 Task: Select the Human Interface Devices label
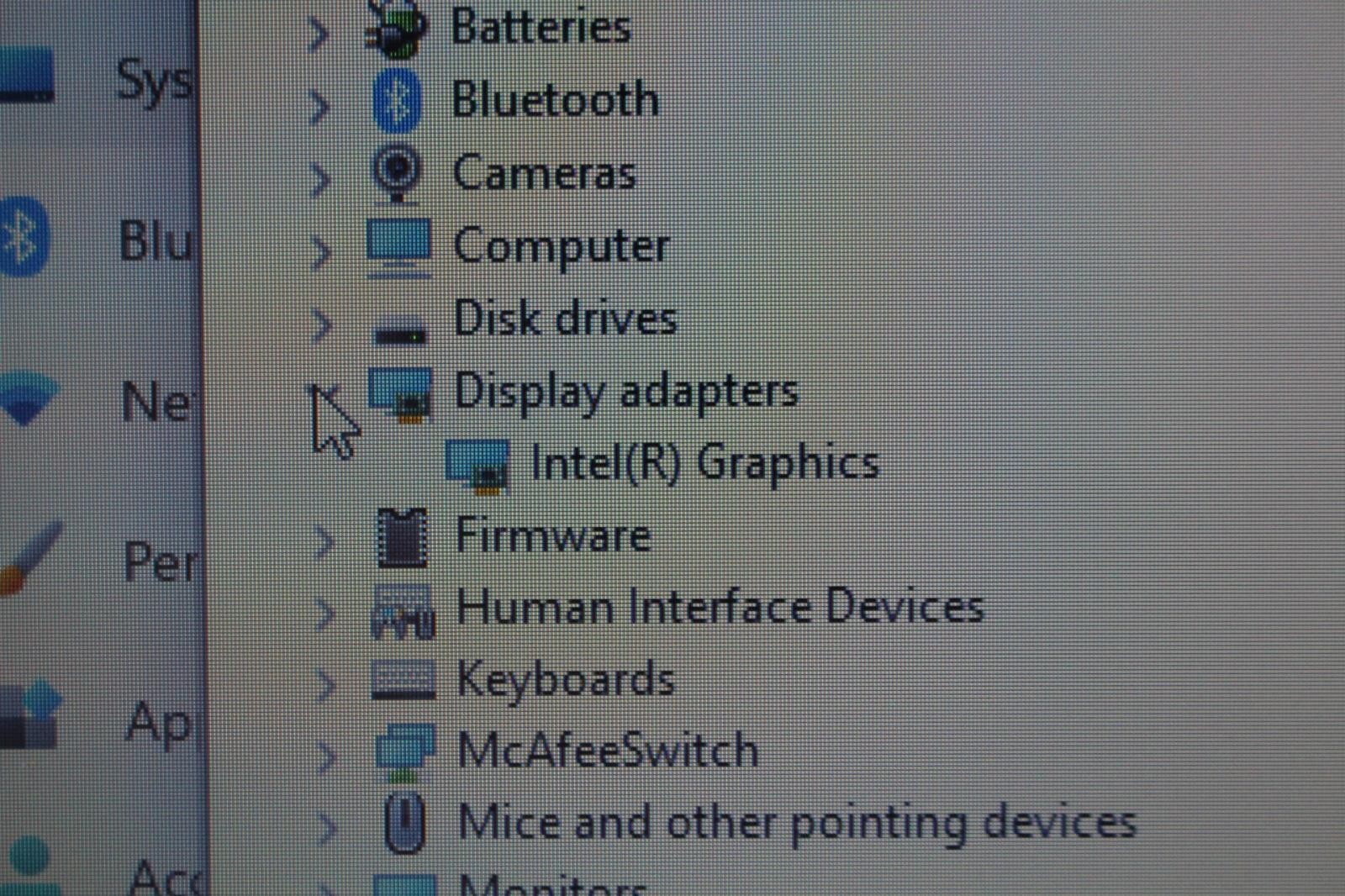720,607
